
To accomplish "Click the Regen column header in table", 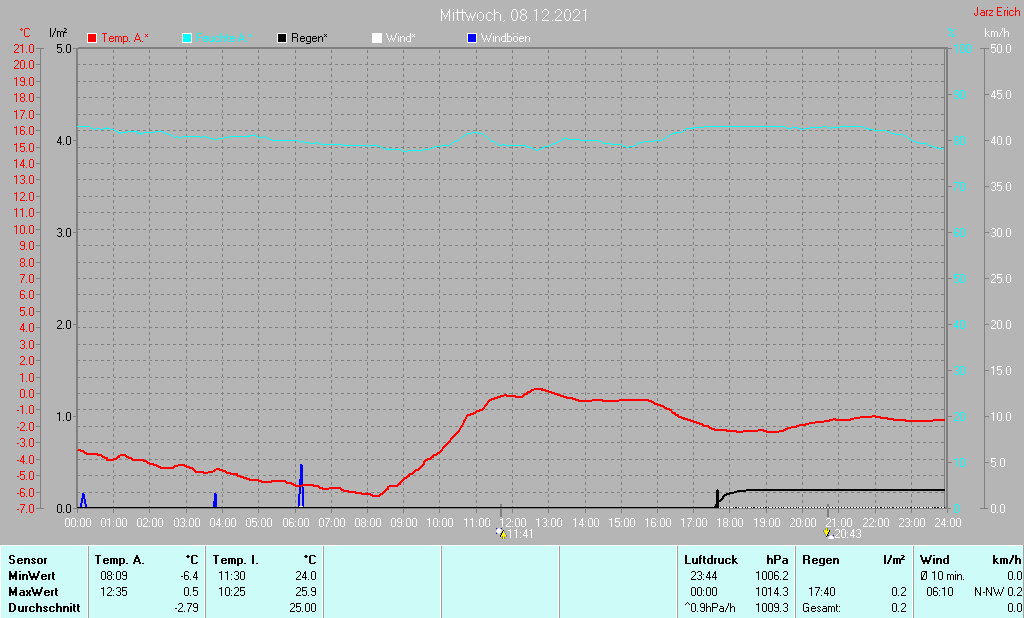I will [x=820, y=560].
